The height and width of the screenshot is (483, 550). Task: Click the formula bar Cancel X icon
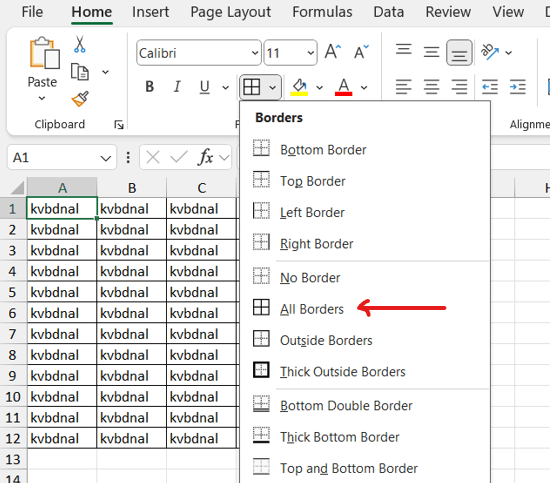pyautogui.click(x=153, y=157)
